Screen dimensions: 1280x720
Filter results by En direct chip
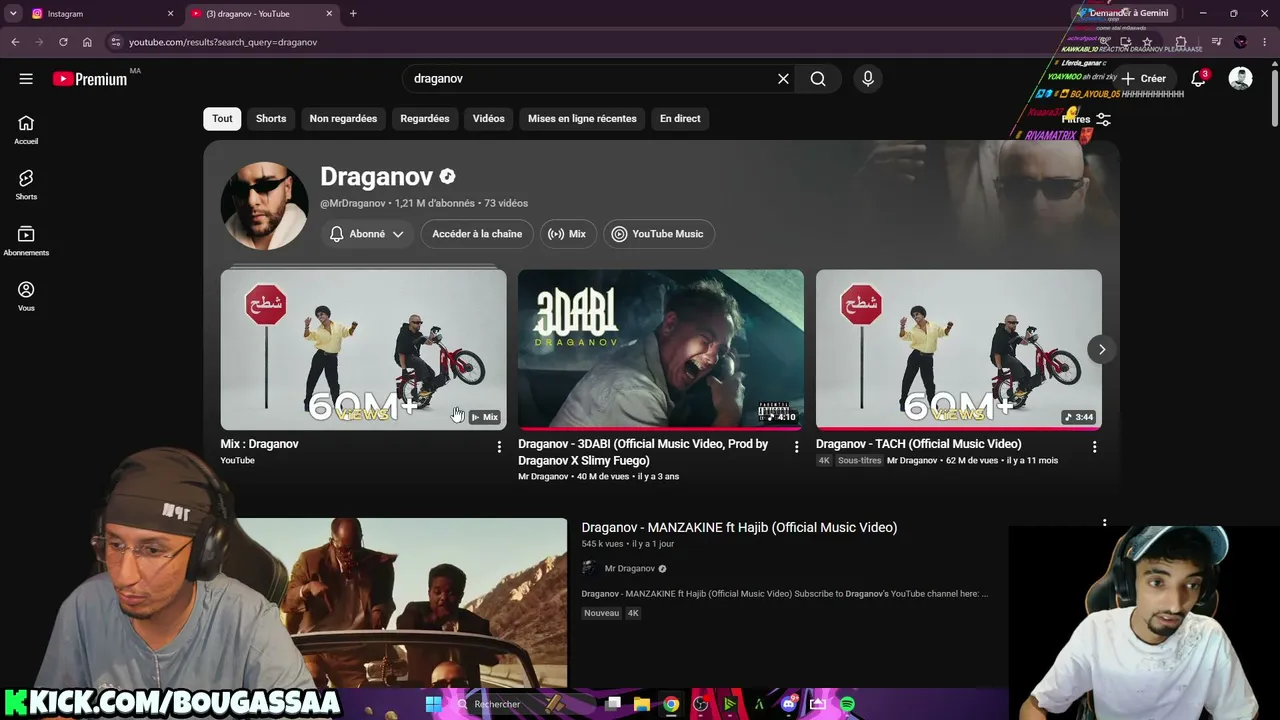[x=680, y=118]
